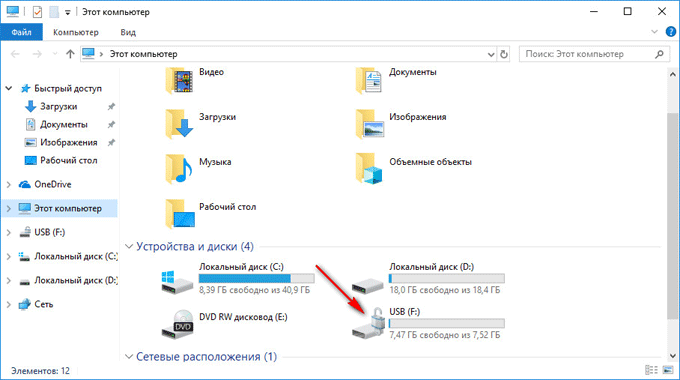Click the pin next to Документы in sidebar
Screen dimensions: 680x380
coord(111,125)
